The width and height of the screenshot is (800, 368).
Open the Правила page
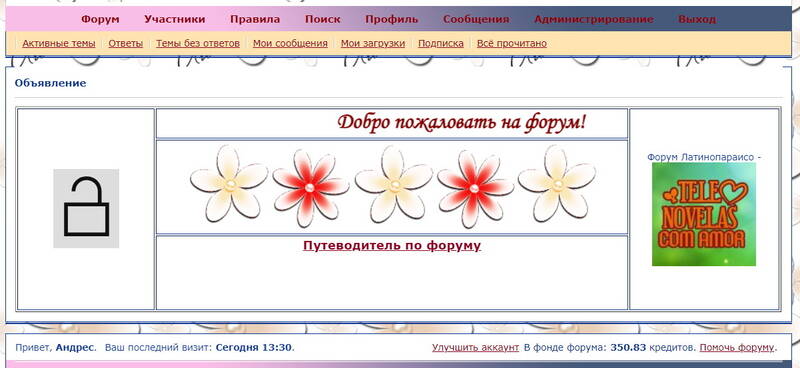click(255, 19)
